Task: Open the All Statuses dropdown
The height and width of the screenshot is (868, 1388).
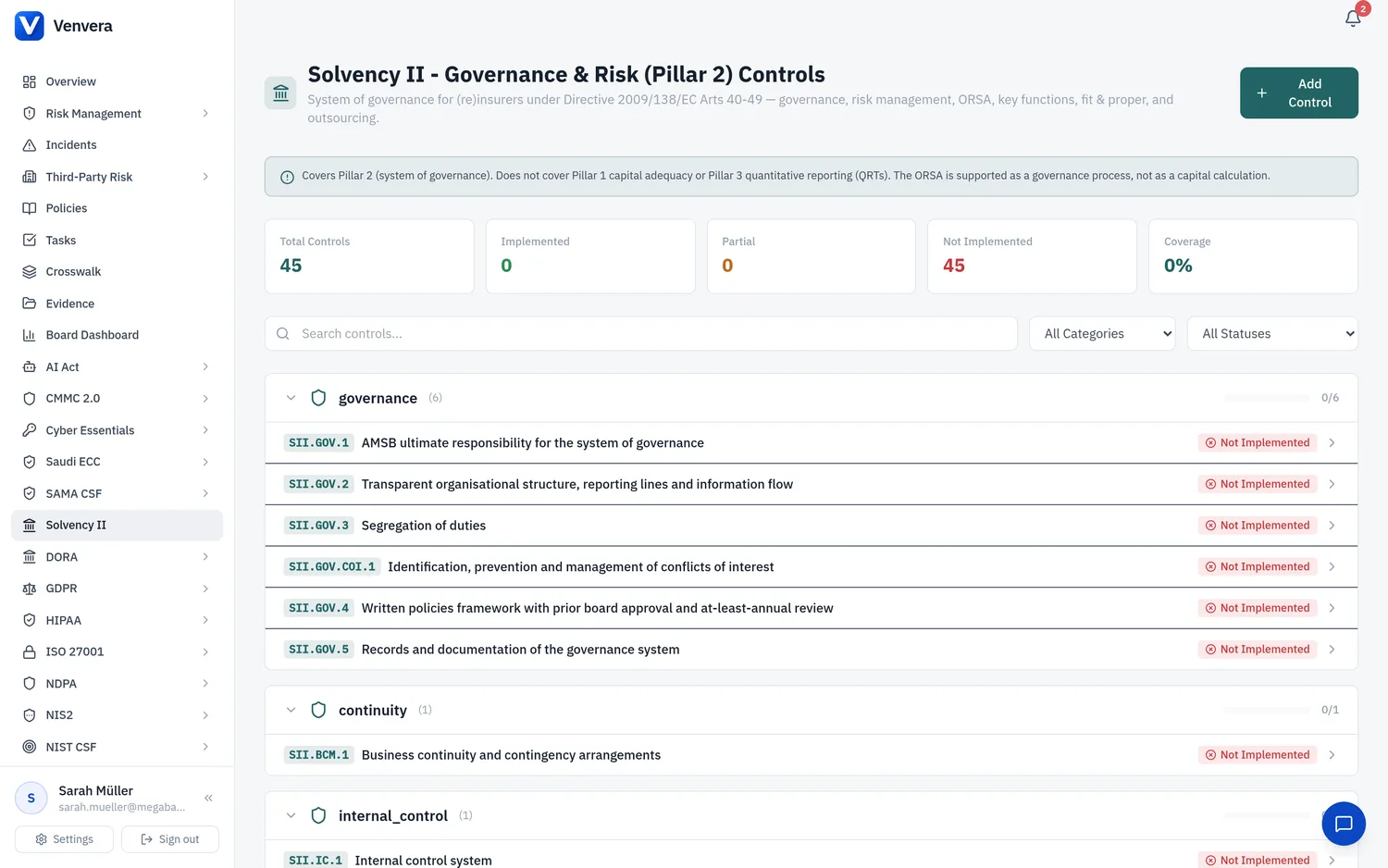Action: pos(1272,333)
